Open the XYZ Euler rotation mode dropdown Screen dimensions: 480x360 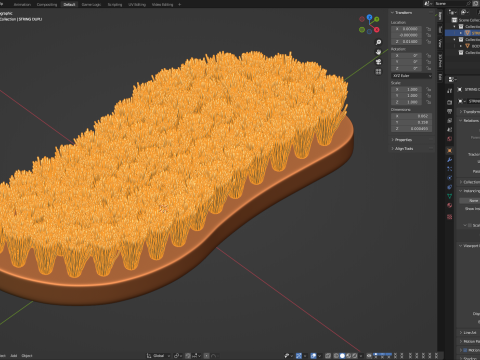click(411, 76)
